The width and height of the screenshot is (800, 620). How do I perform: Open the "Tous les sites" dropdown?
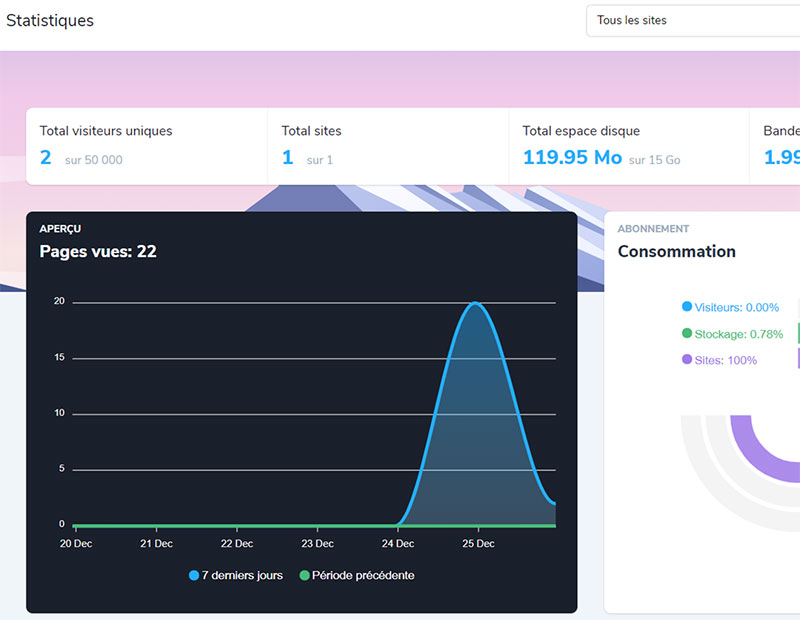click(x=692, y=20)
